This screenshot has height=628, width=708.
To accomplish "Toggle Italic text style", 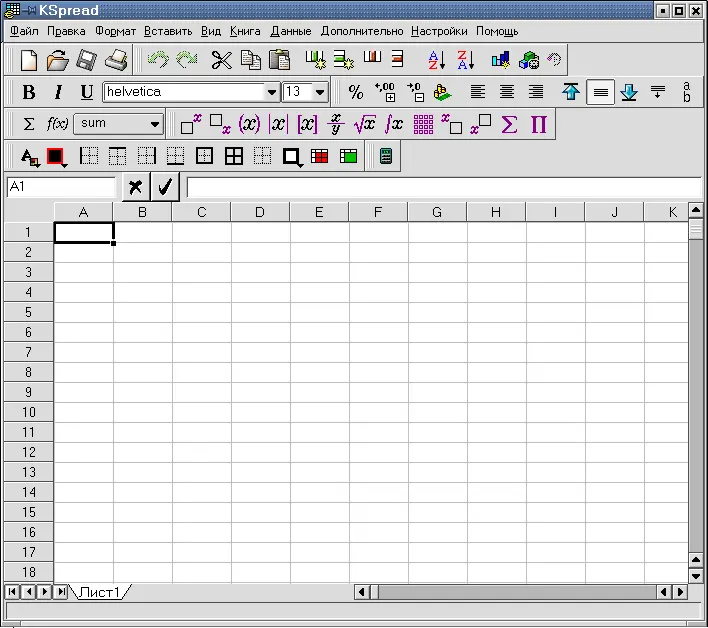I will [x=58, y=92].
